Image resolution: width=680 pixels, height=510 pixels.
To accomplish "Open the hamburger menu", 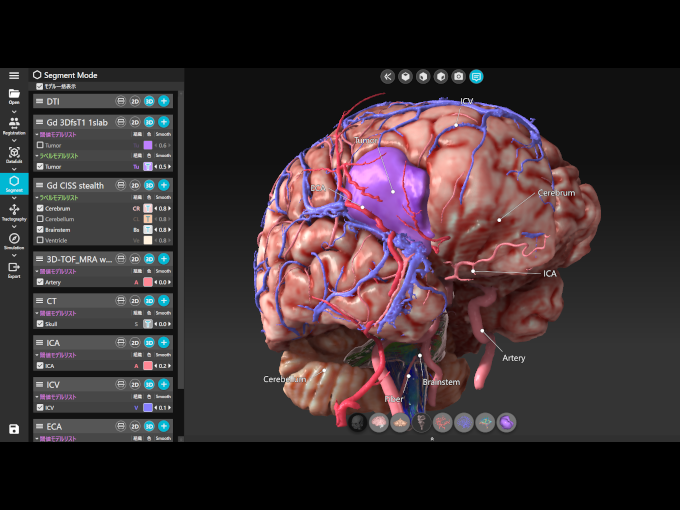I will click(14, 75).
